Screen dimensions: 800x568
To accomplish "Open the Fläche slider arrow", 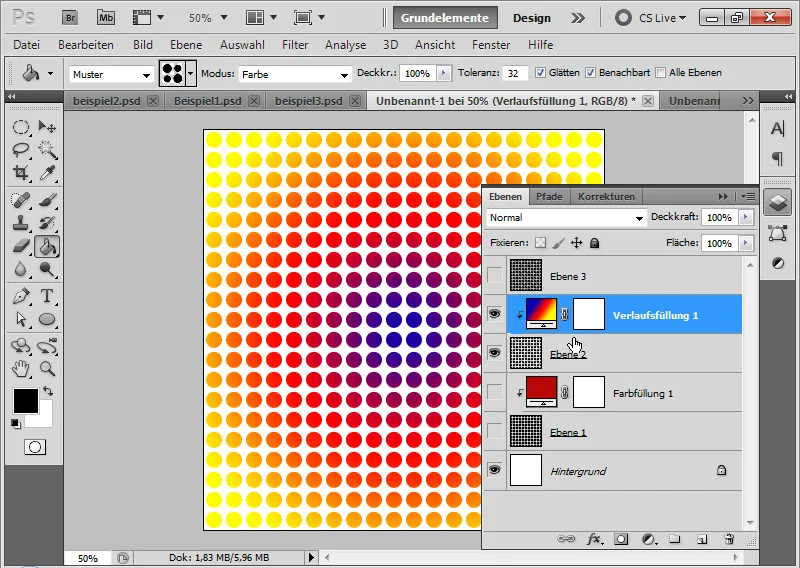I will 745,243.
